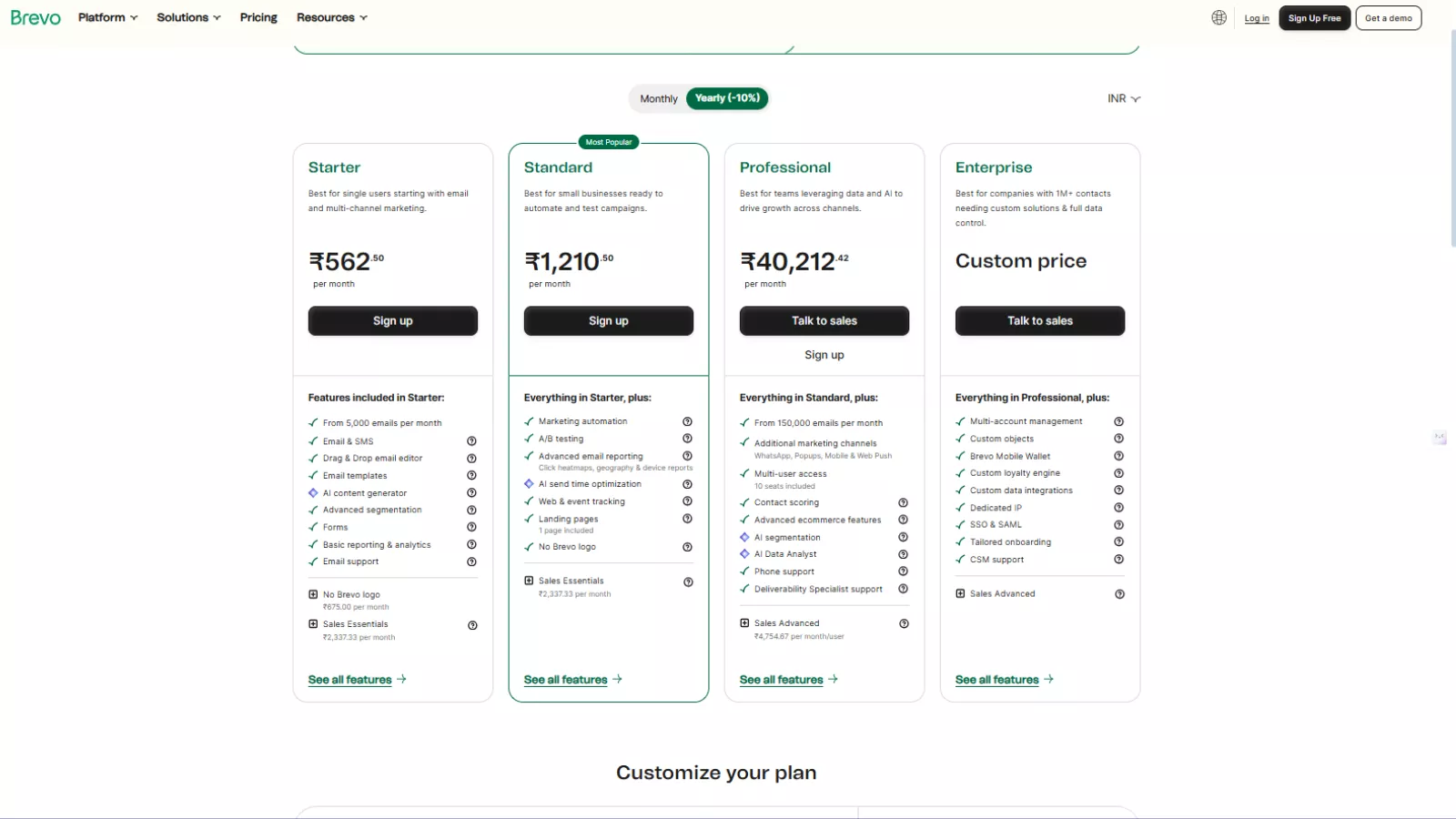Select Yearly (-10%) billing option
This screenshot has width=1456, height=819.
pos(727,98)
